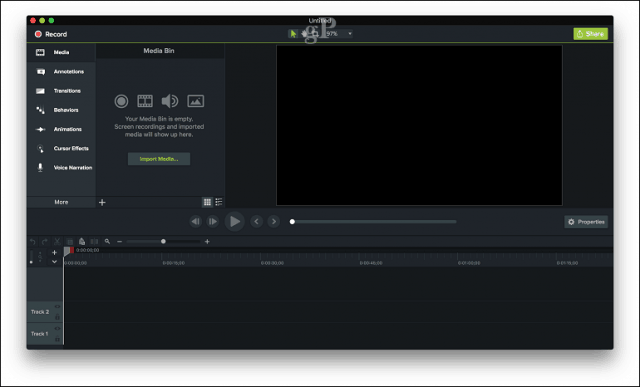Open the Cursor Effects tab
The height and width of the screenshot is (387, 640).
click(x=61, y=148)
